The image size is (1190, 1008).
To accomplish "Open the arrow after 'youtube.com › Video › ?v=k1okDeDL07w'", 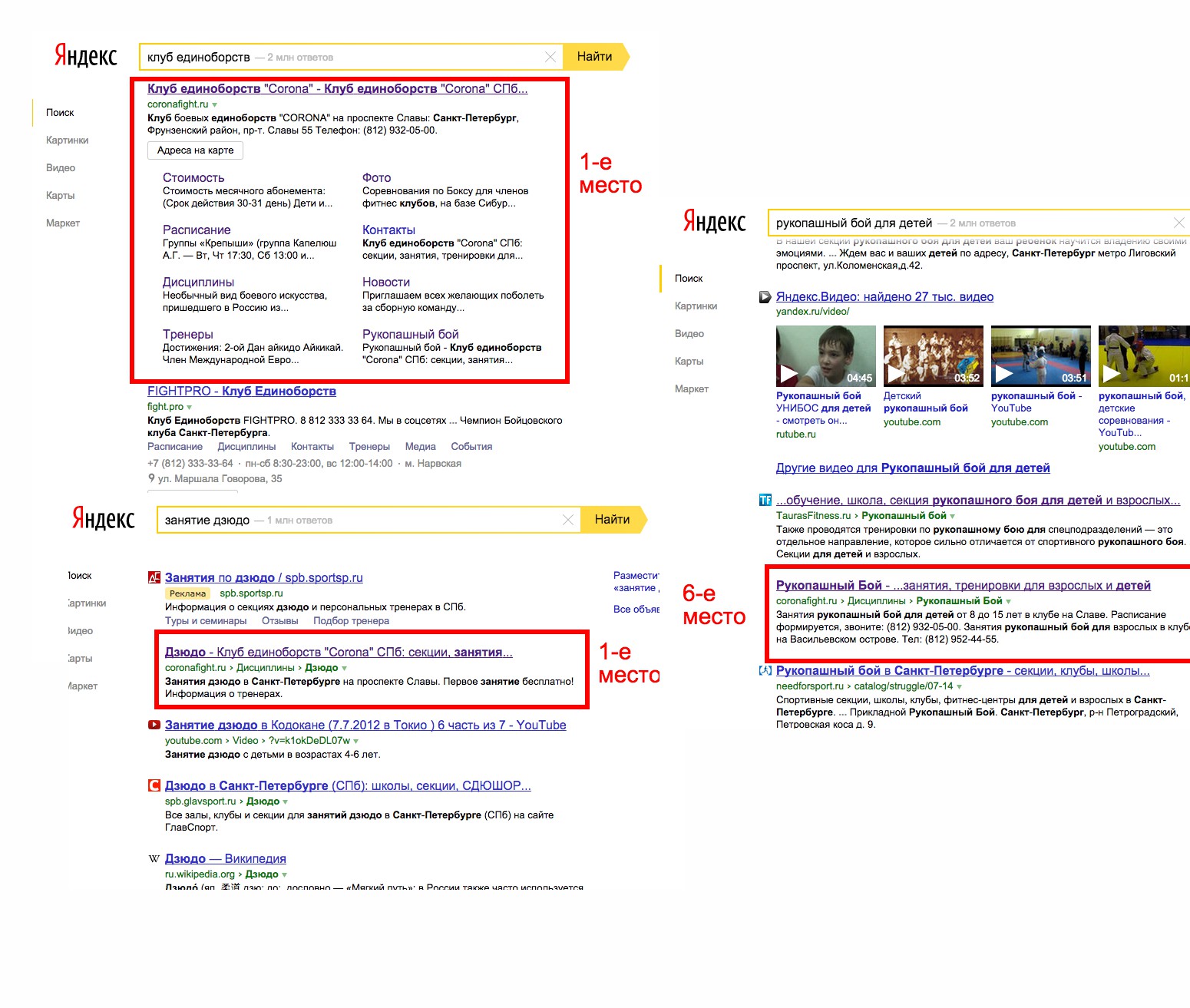I will tap(355, 742).
